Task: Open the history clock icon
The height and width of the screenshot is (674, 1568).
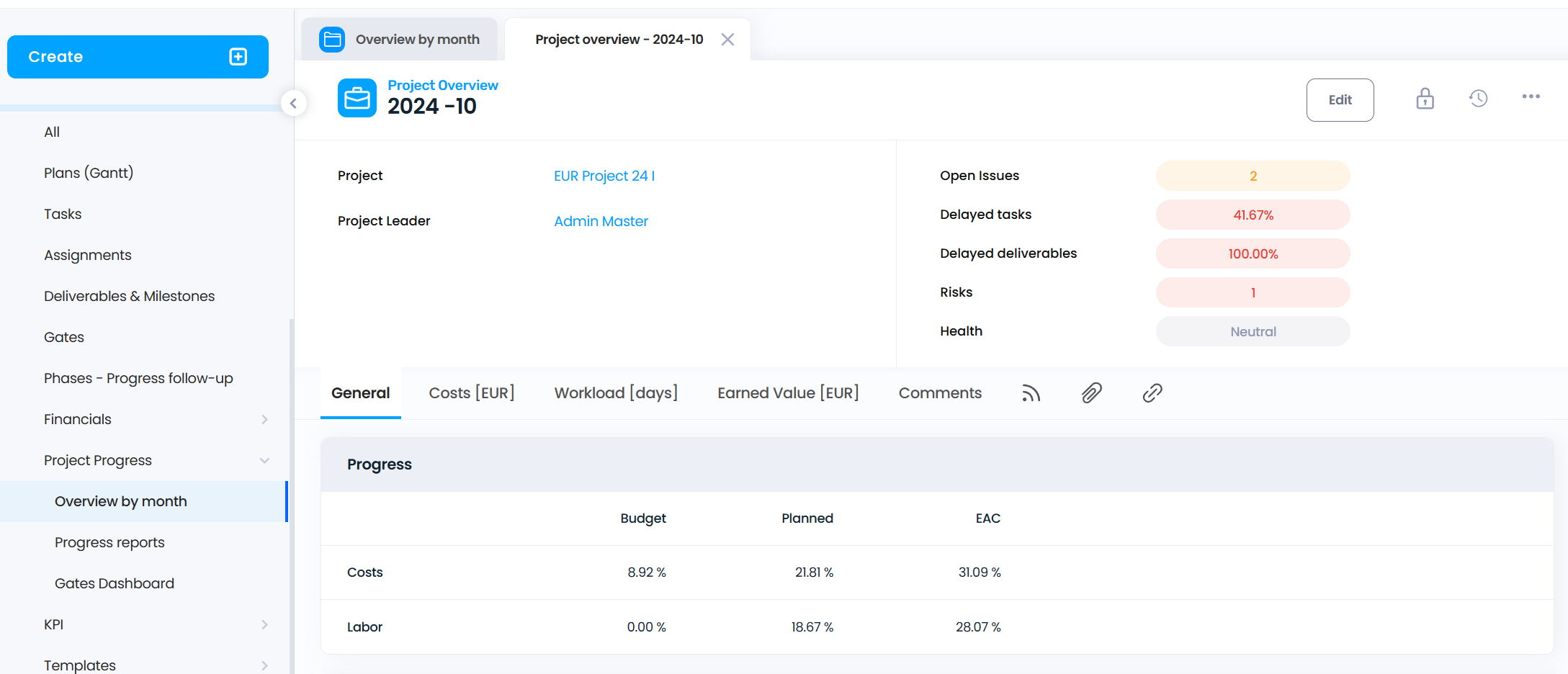Action: 1478,99
